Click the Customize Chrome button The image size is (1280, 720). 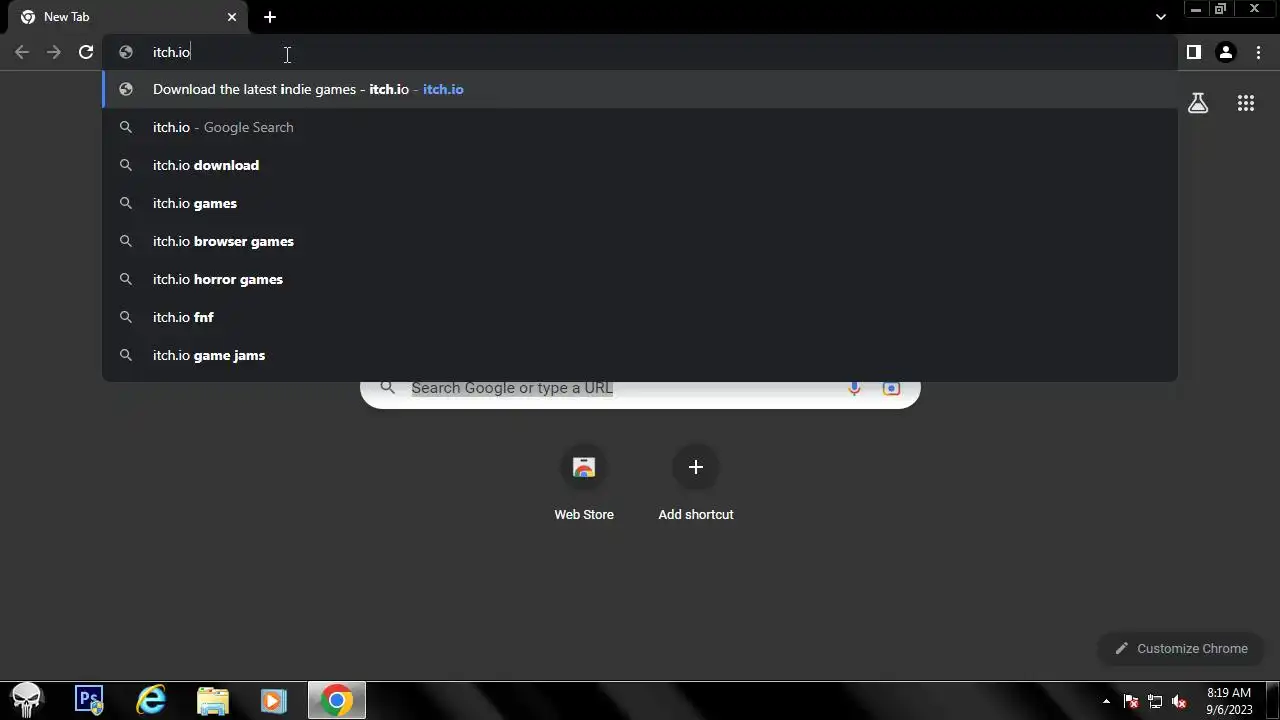[1182, 648]
